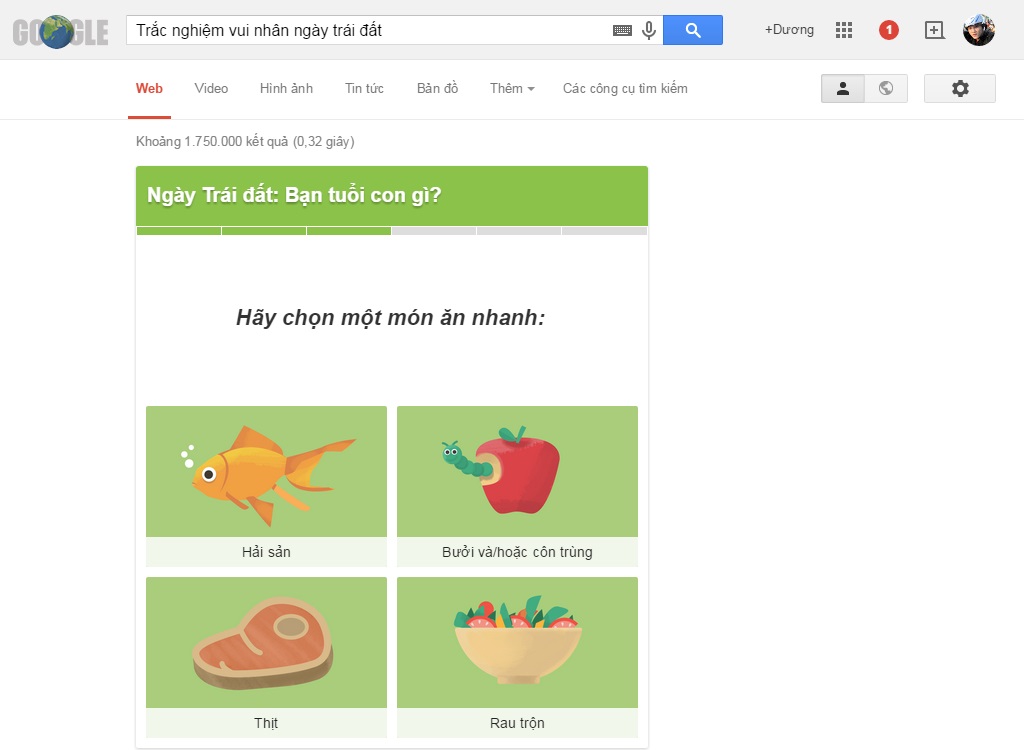This screenshot has width=1024, height=750.
Task: Pick the Rau trộn salad option
Action: (x=517, y=657)
